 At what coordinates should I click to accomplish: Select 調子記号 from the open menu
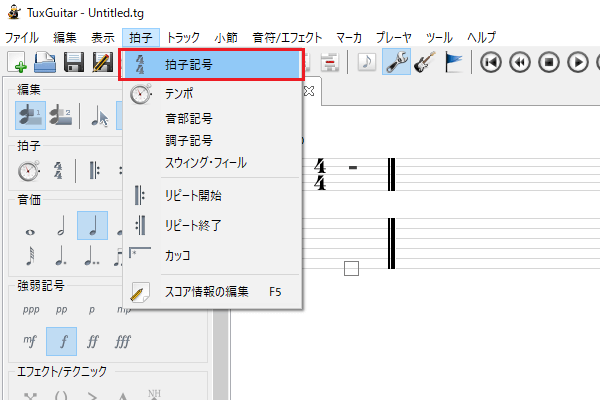coord(188,140)
